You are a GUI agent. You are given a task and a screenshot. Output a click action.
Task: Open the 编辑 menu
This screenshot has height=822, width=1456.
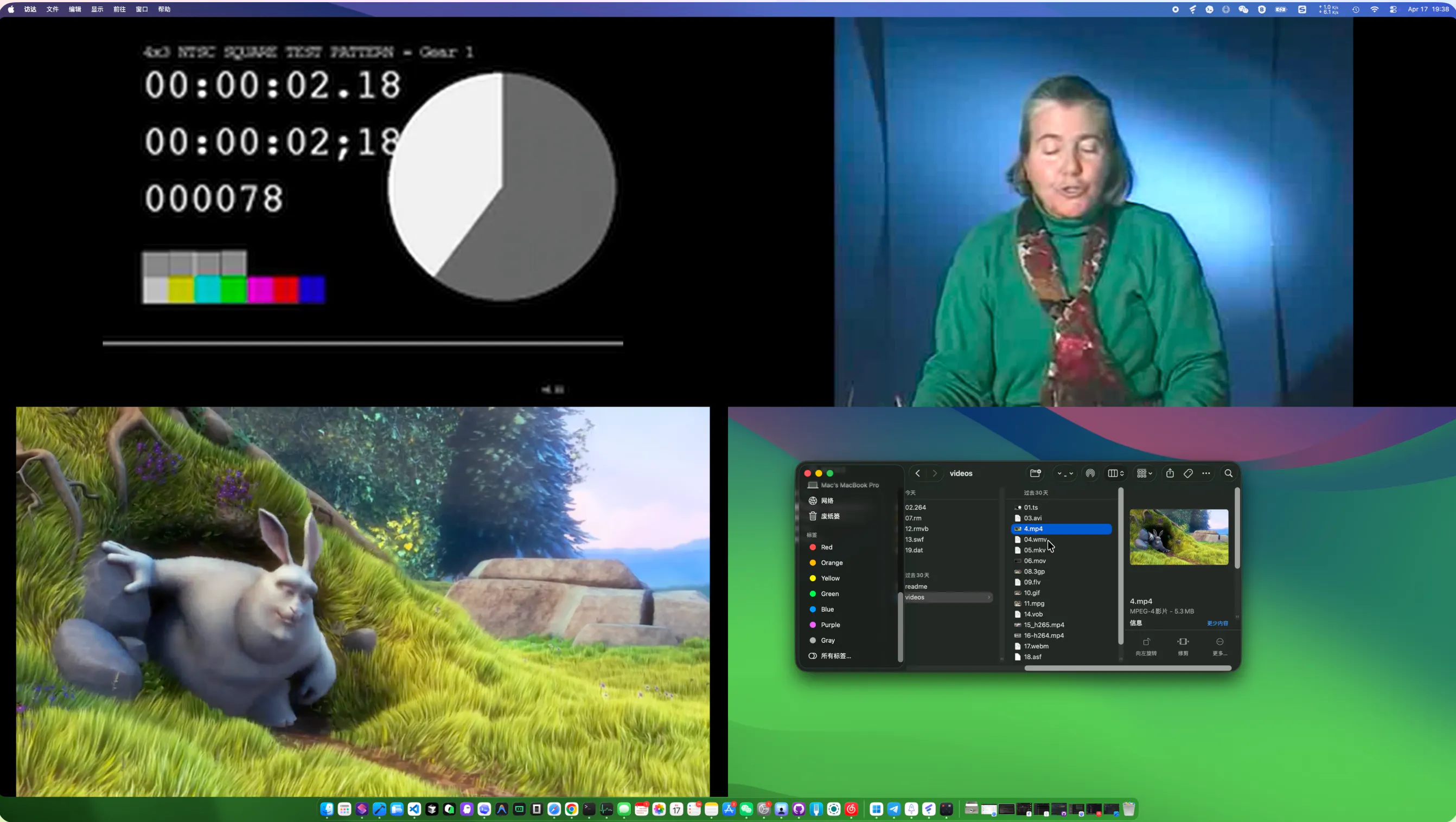[75, 9]
